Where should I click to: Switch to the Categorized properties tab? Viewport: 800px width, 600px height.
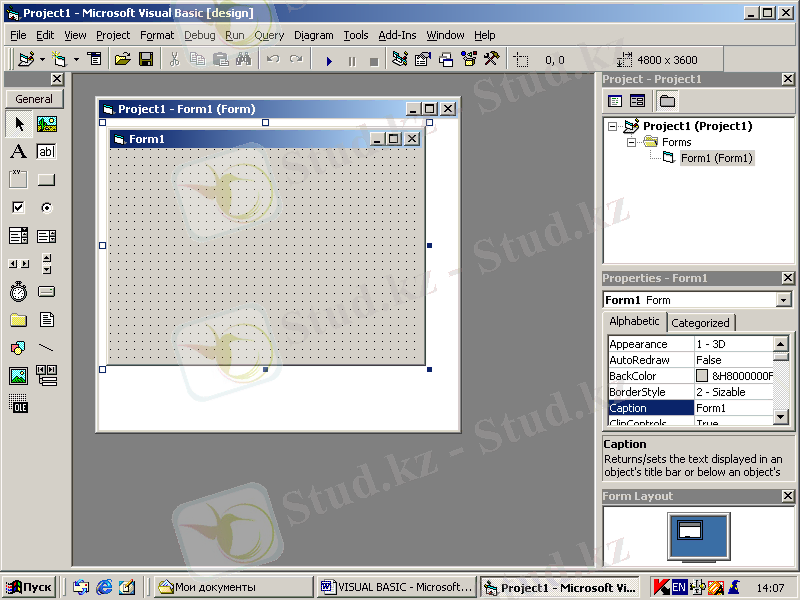[x=701, y=323]
